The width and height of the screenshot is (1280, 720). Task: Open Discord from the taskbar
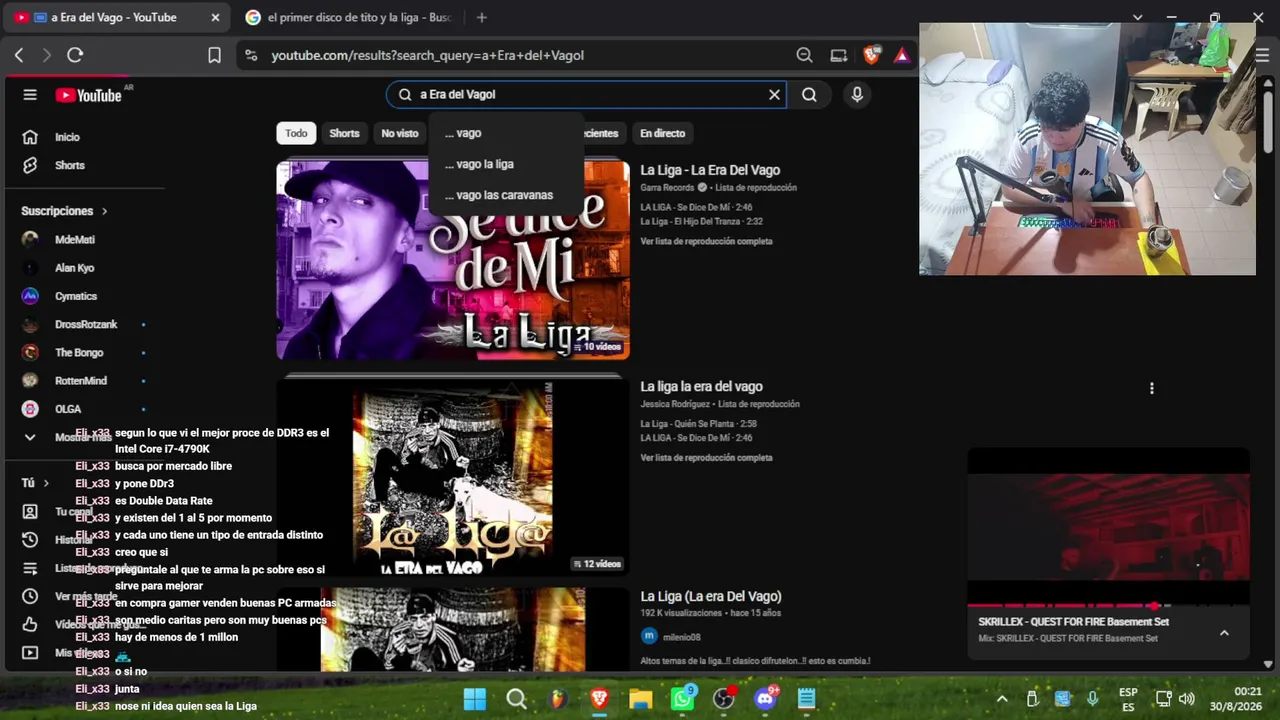coord(766,698)
